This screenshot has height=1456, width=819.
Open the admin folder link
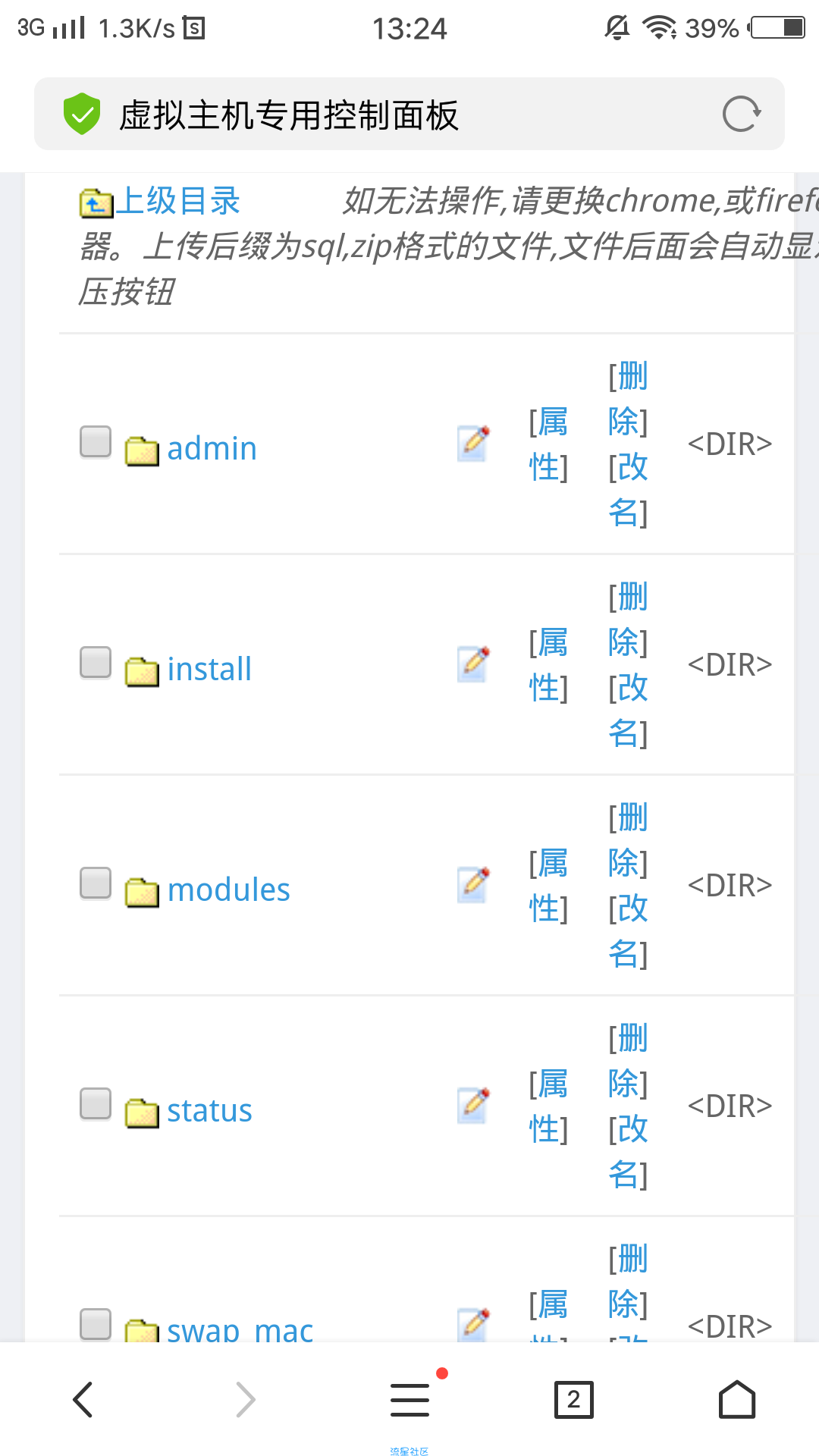212,448
